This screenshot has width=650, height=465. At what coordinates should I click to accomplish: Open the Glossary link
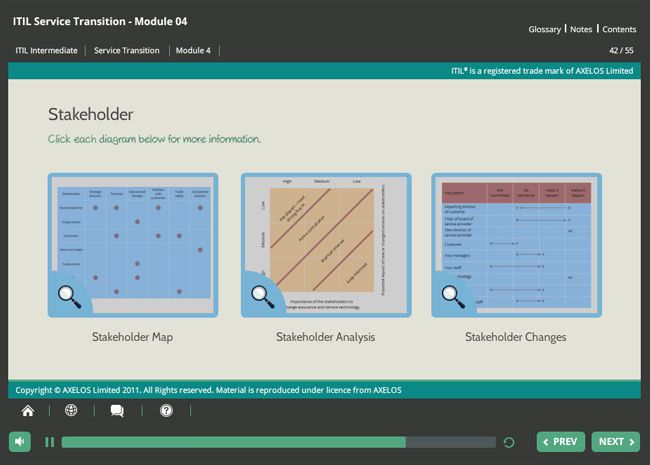point(544,29)
